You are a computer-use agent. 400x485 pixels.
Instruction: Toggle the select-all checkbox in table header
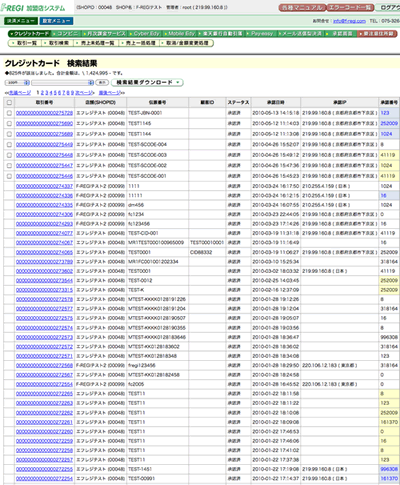[x=9, y=103]
